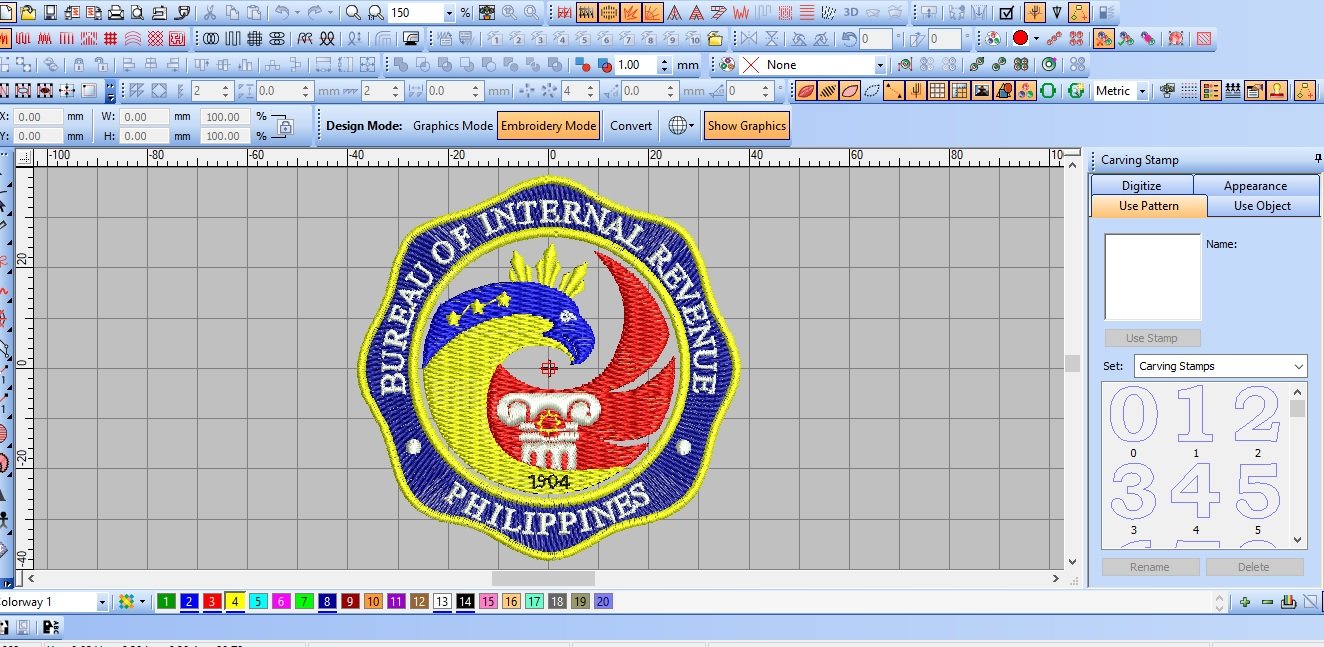Open the Metric measurement units dropdown
The image size is (1324, 647).
tap(1141, 91)
